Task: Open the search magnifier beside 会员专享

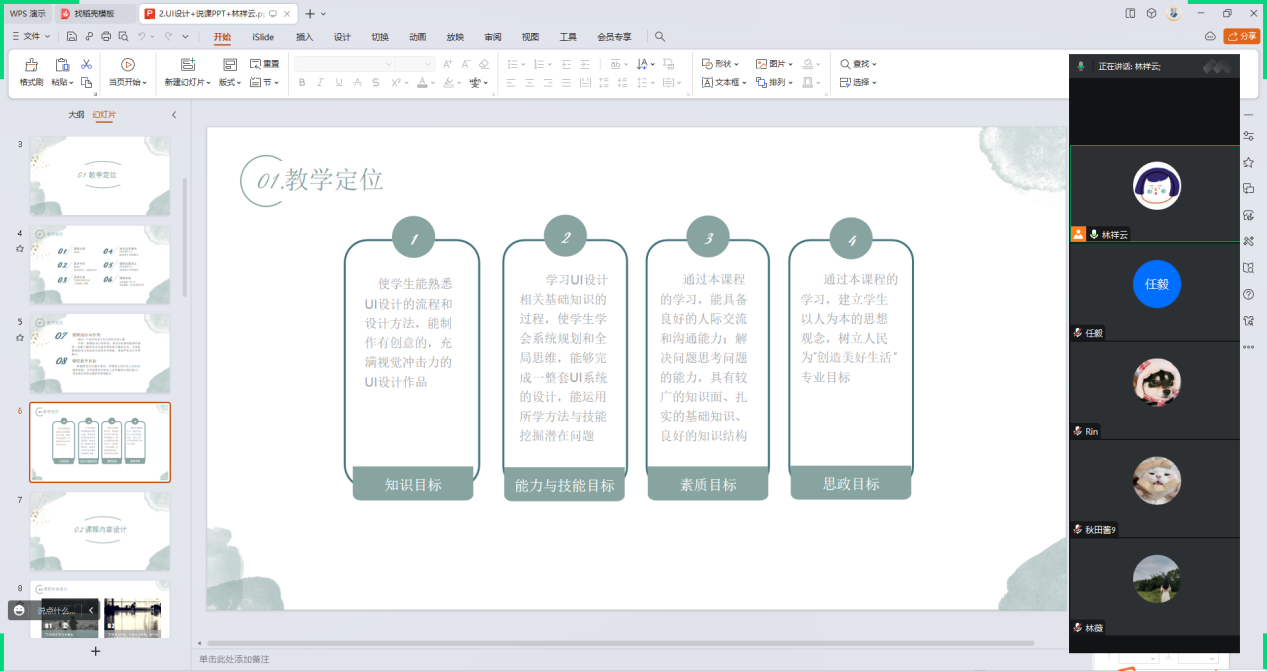Action: 660,37
